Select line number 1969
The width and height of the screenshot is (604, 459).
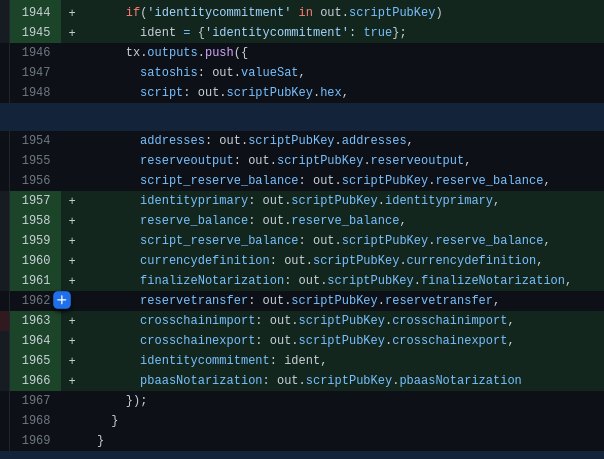coord(36,440)
